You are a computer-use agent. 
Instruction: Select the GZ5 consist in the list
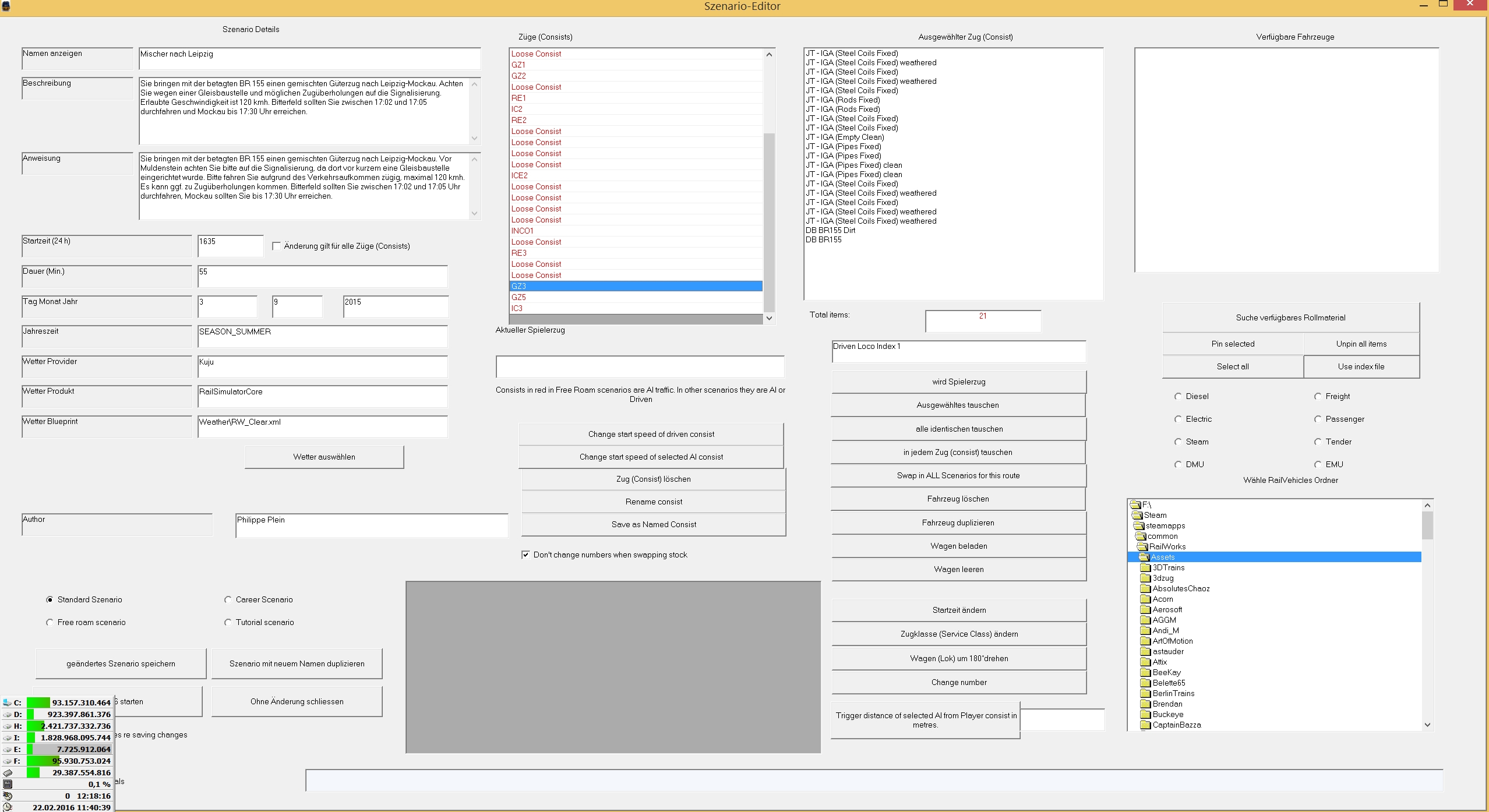click(518, 298)
